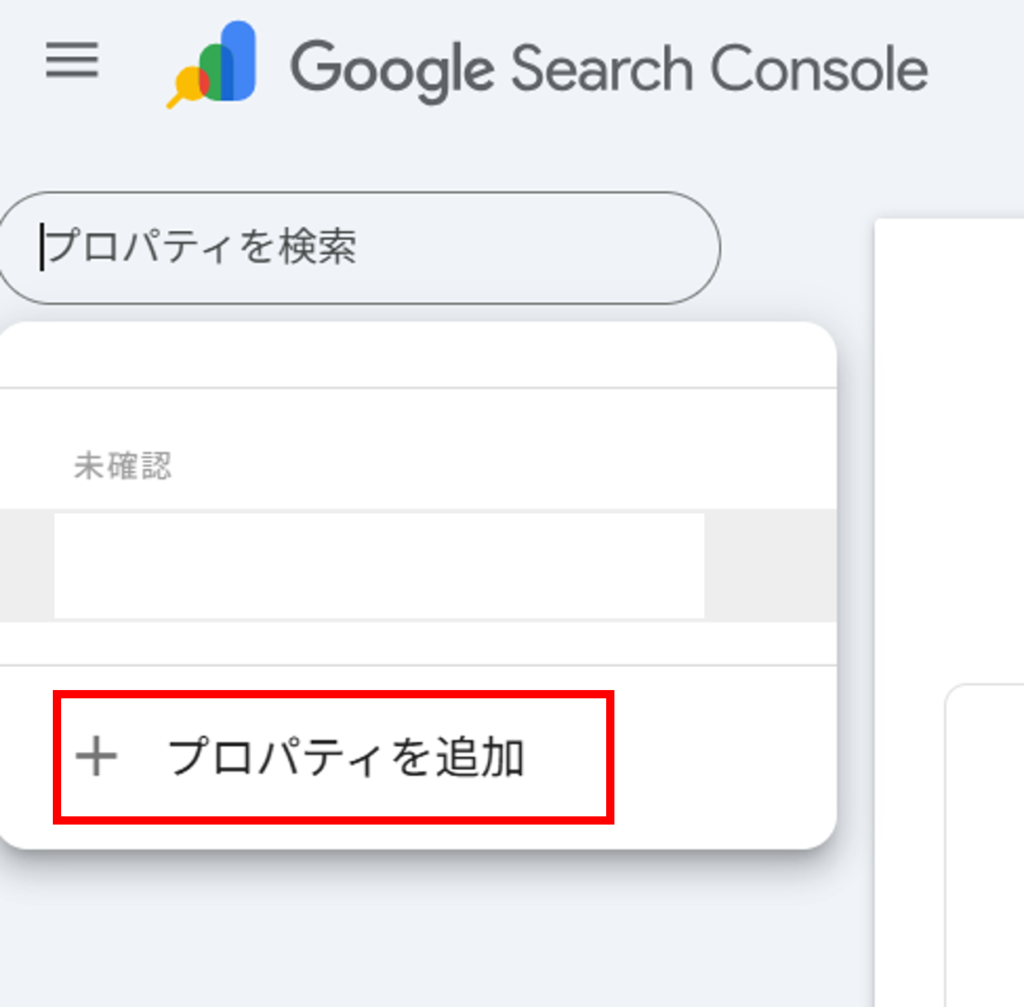Click the blue bar of the logo
Screen dimensions: 1024x1007
[x=240, y=60]
